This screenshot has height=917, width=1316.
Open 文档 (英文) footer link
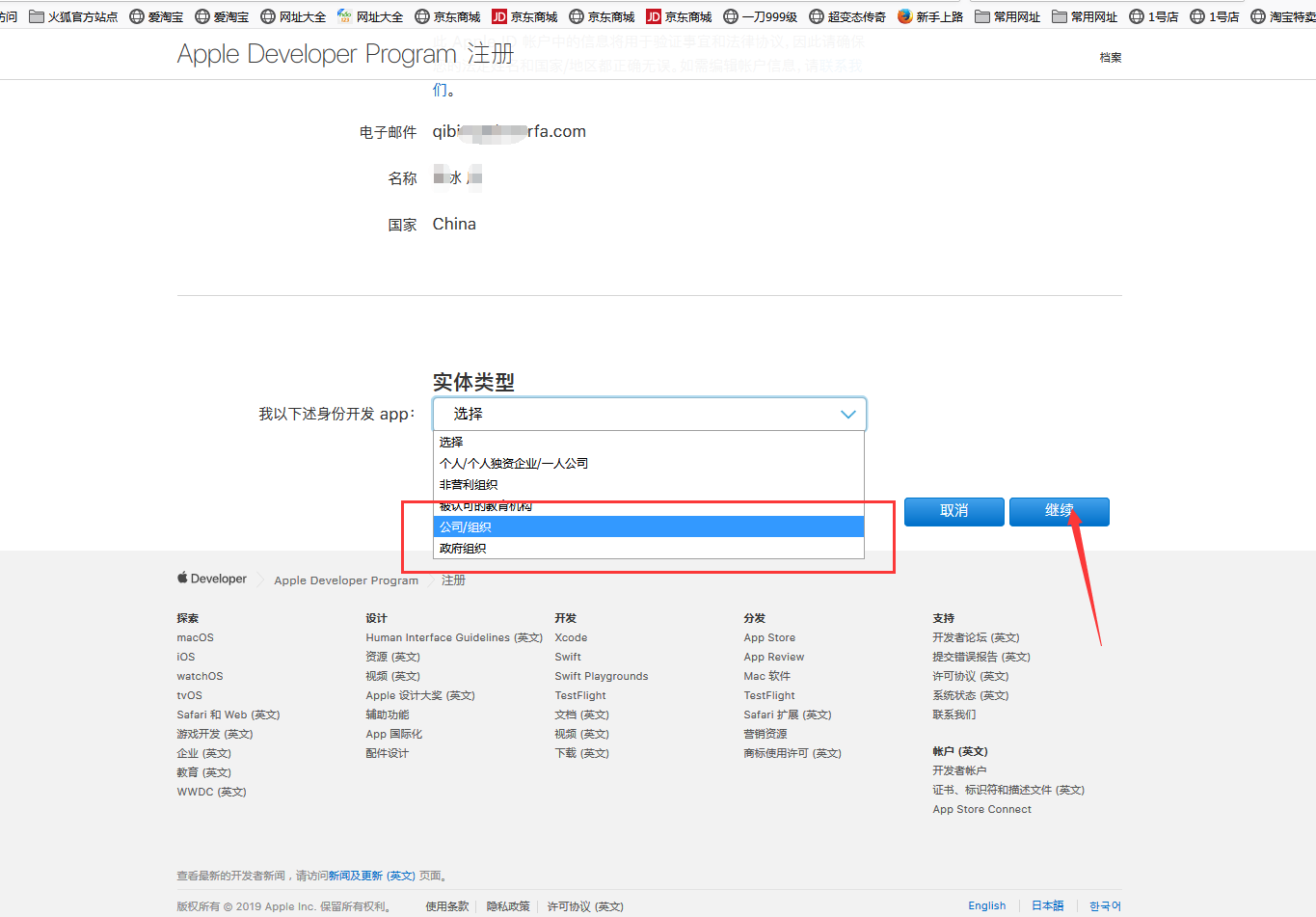(x=581, y=715)
